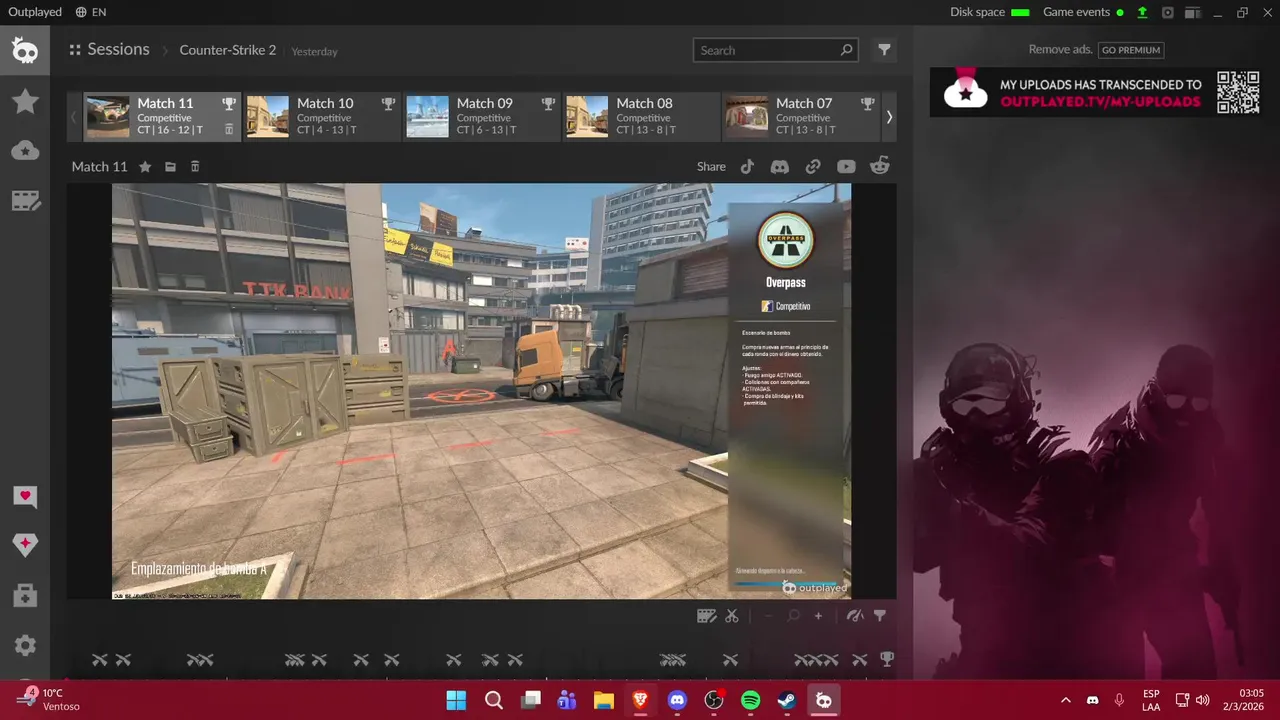This screenshot has width=1280, height=720.
Task: Select Match 10 session tab
Action: click(321, 116)
